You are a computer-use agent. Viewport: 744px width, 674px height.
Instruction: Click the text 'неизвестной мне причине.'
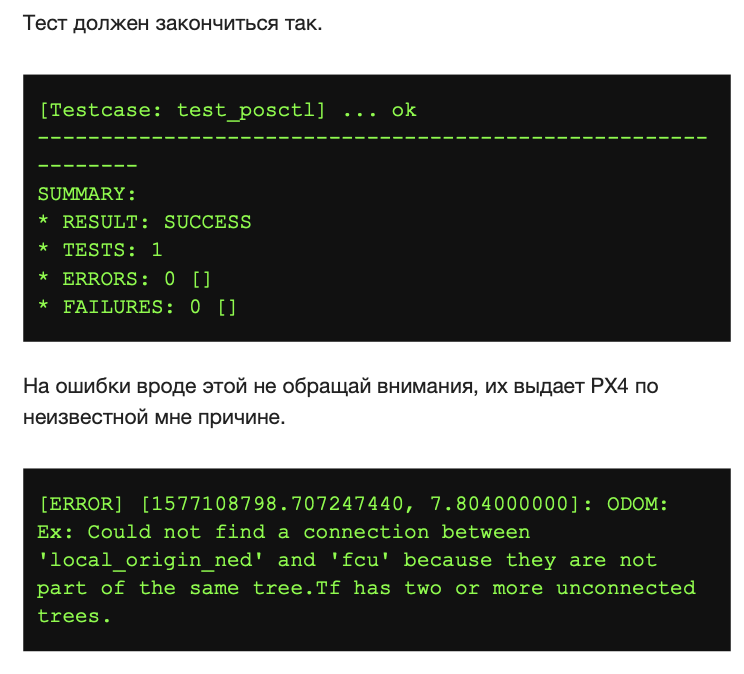click(x=154, y=416)
